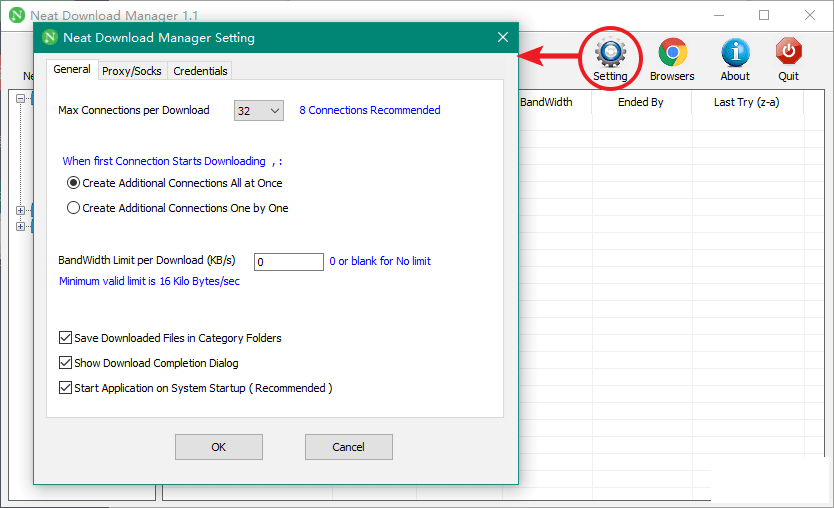Click Neat Download Manager logo in main title bar
Viewport: 834px width, 508px height.
click(17, 15)
